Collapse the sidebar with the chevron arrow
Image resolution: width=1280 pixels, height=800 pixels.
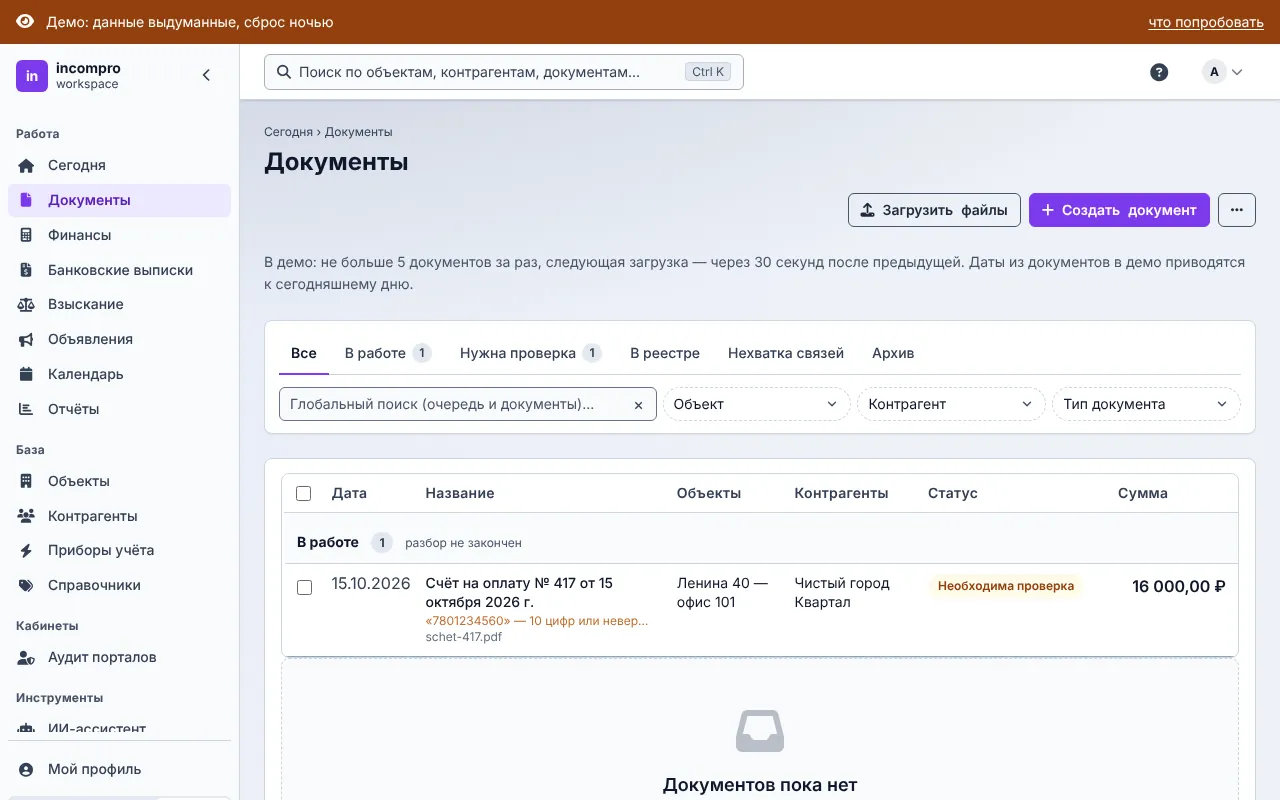[x=206, y=75]
